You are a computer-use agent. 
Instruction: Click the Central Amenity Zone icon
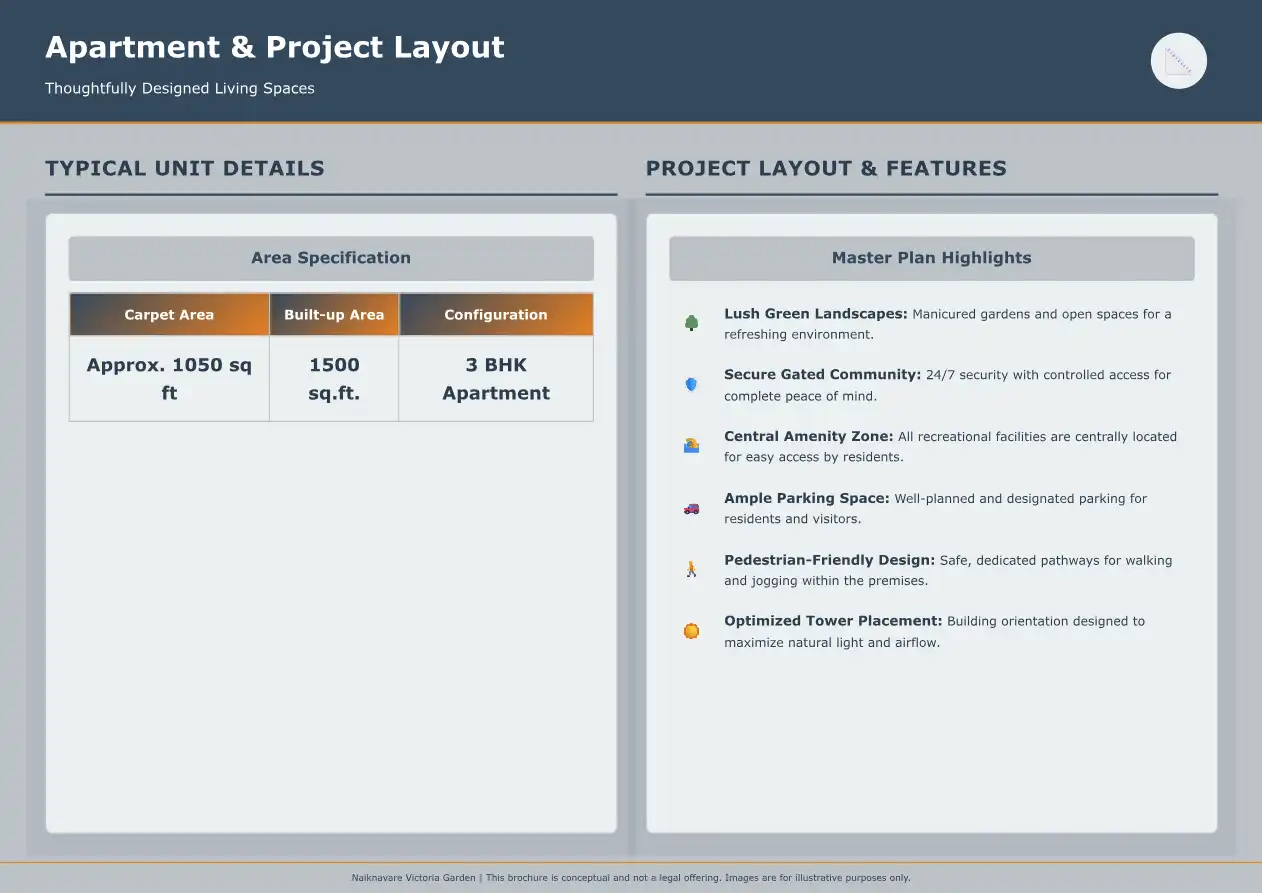pyautogui.click(x=691, y=446)
